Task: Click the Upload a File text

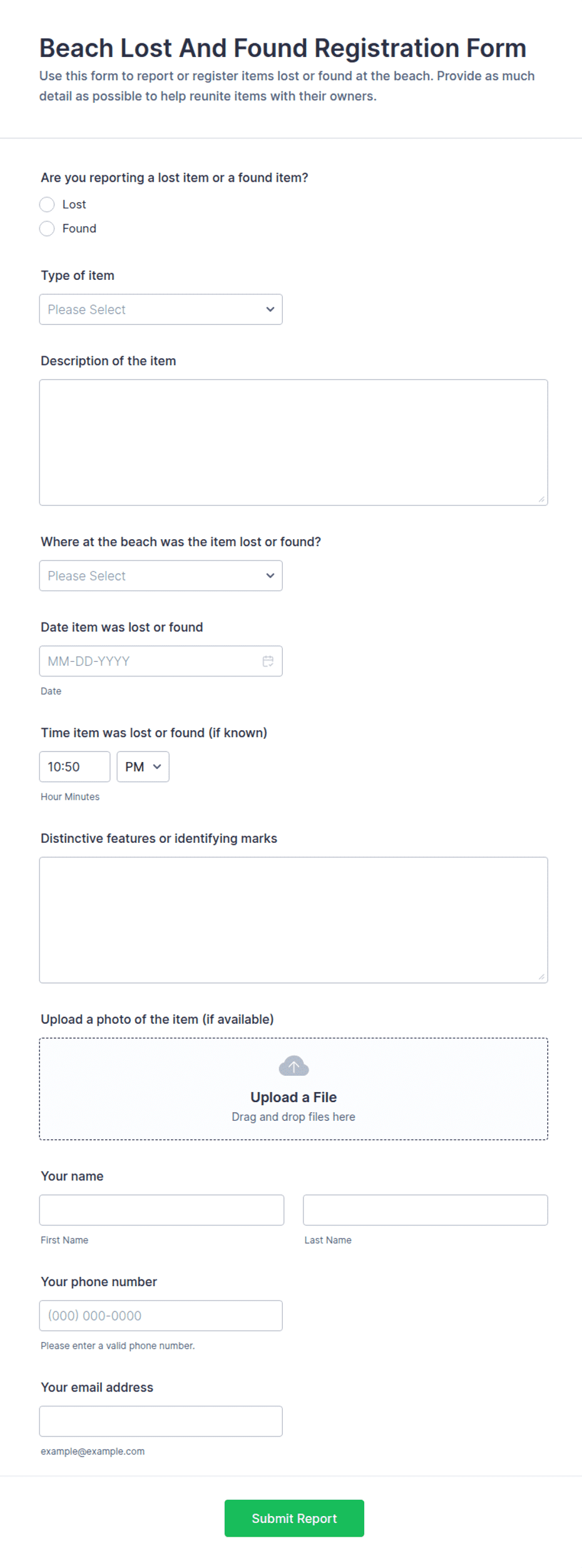Action: pos(294,1097)
